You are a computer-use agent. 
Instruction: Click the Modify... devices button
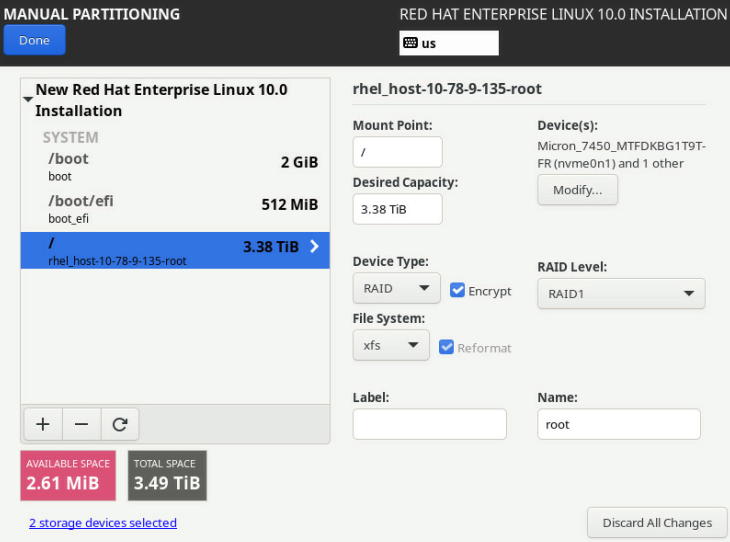pyautogui.click(x=577, y=190)
